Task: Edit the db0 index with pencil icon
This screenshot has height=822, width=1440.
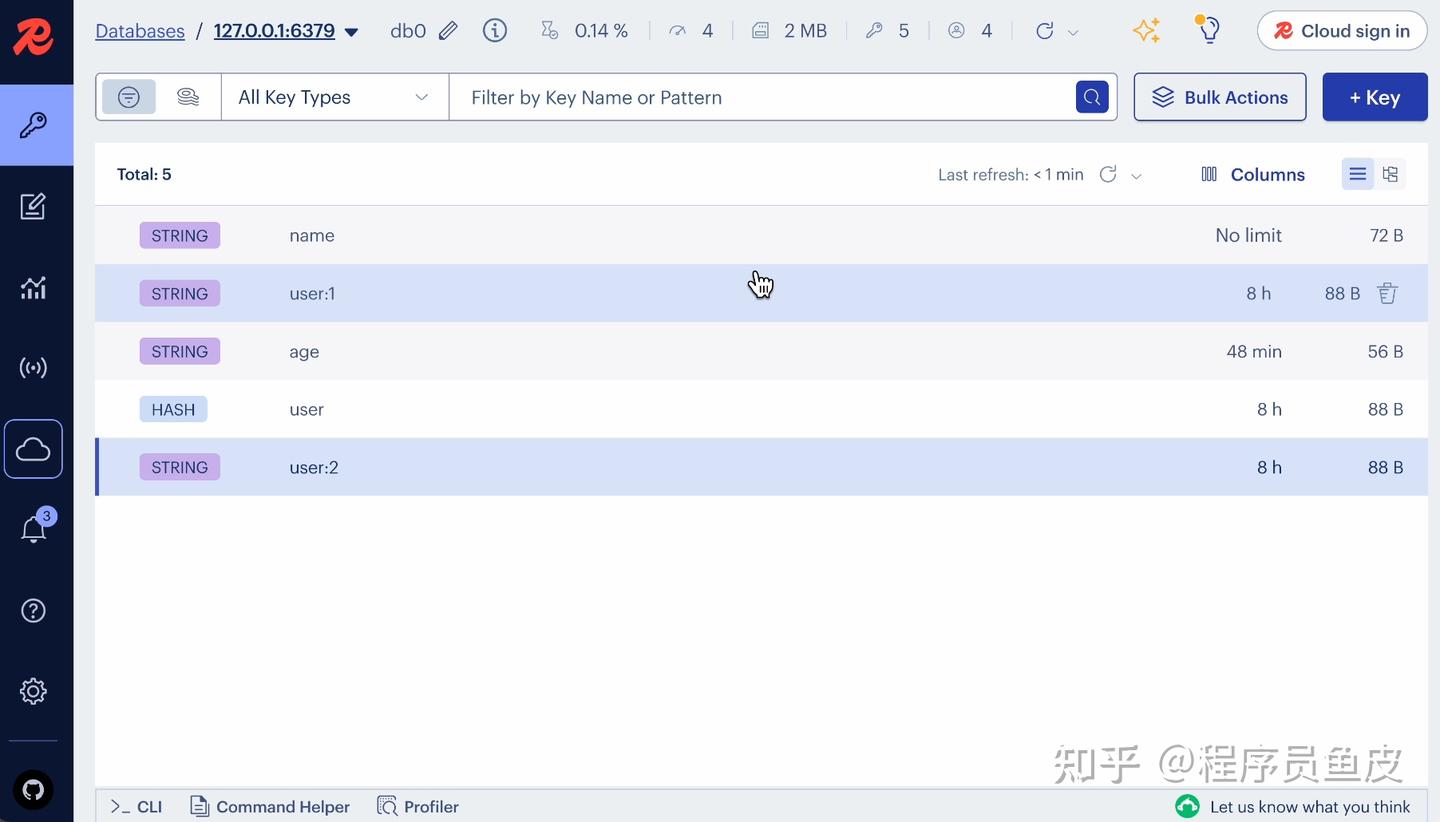Action: (x=448, y=31)
